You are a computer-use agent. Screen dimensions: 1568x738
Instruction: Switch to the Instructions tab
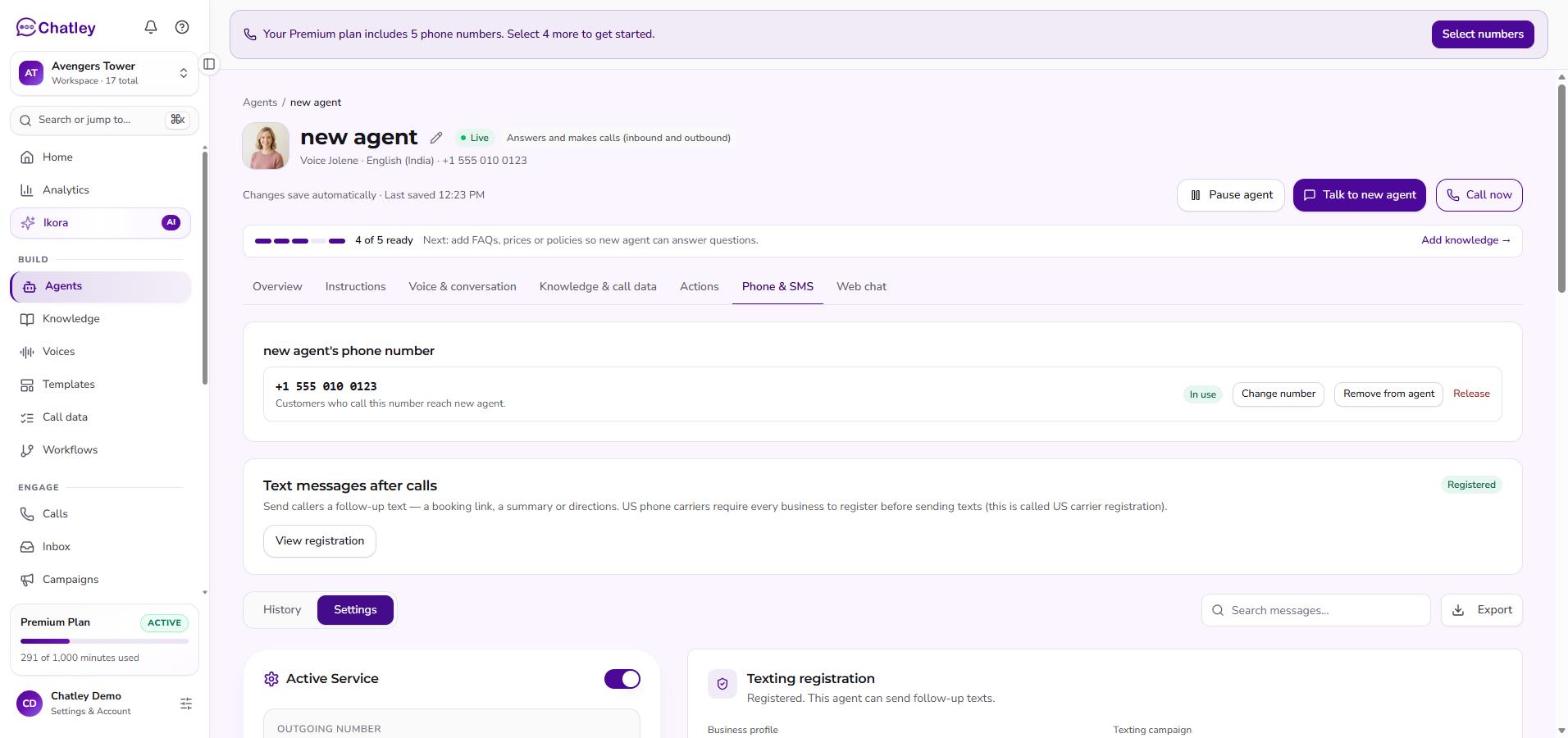pos(355,287)
